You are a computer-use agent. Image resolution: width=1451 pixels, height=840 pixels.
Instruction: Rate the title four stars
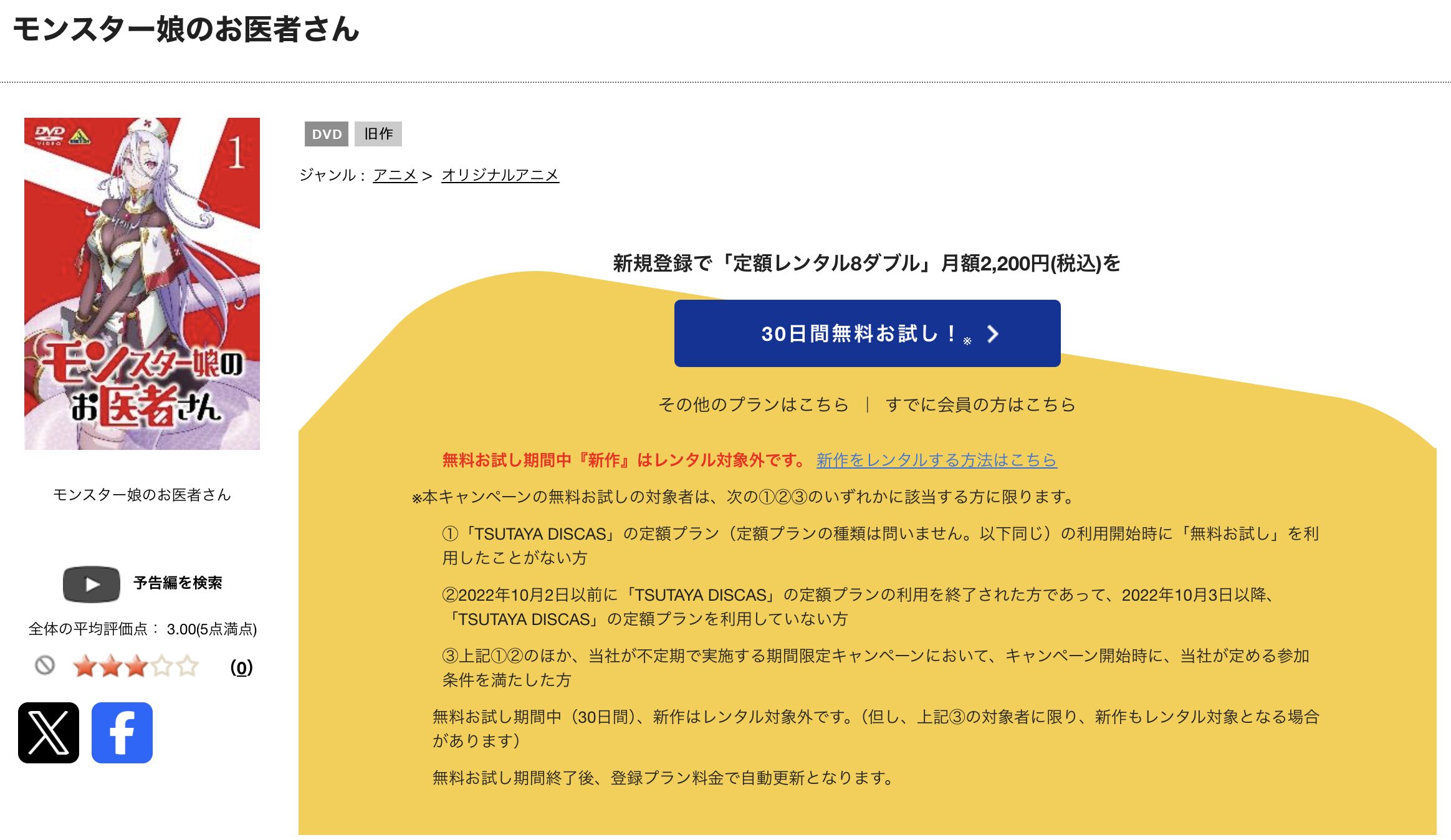[161, 666]
